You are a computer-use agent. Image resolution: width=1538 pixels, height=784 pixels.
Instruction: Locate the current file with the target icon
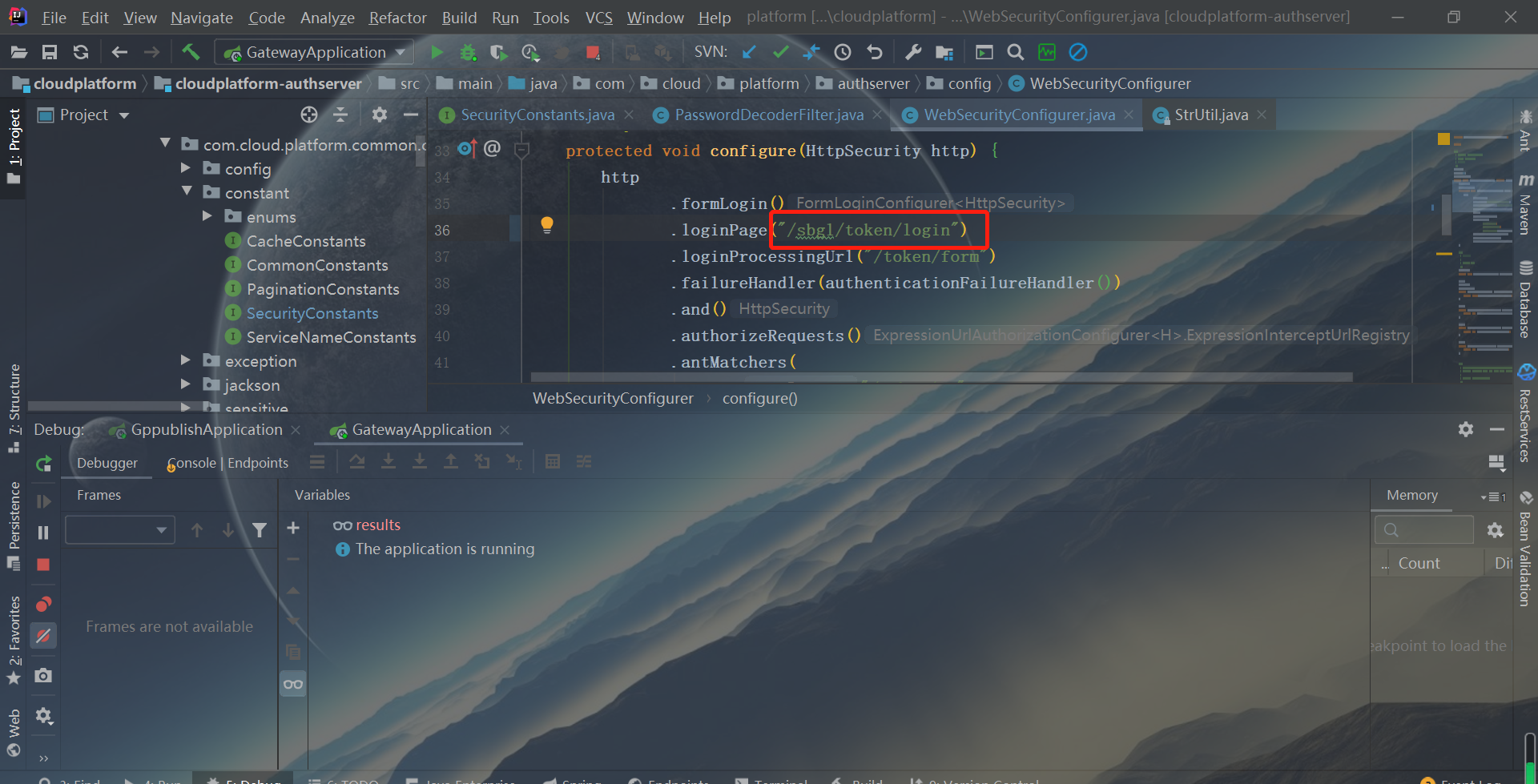(309, 115)
